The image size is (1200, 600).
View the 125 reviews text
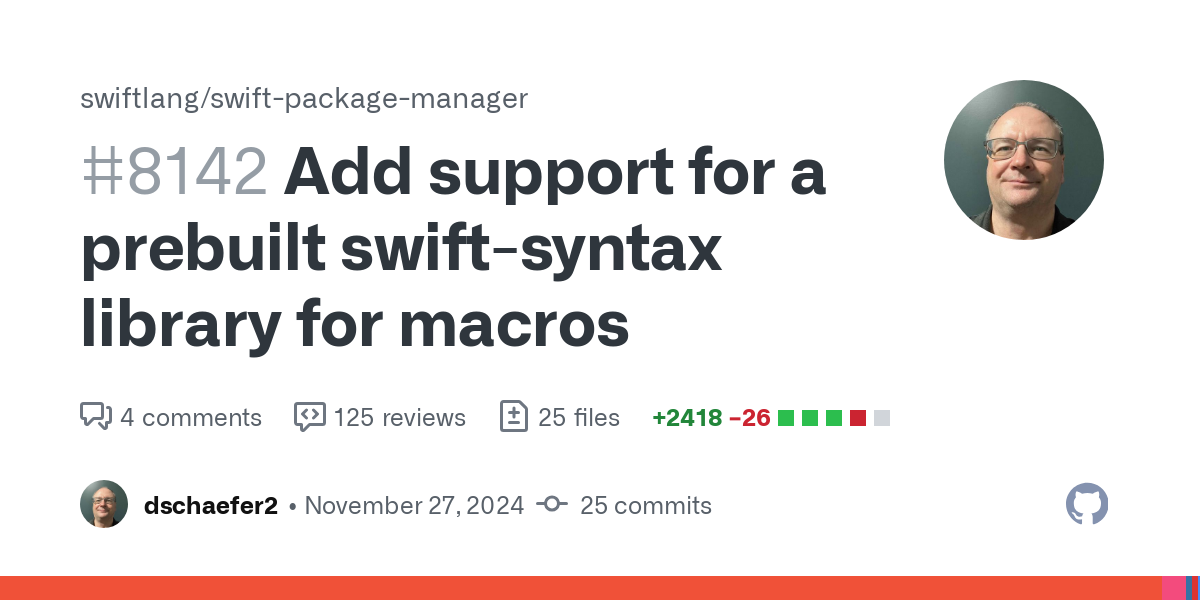click(x=400, y=417)
